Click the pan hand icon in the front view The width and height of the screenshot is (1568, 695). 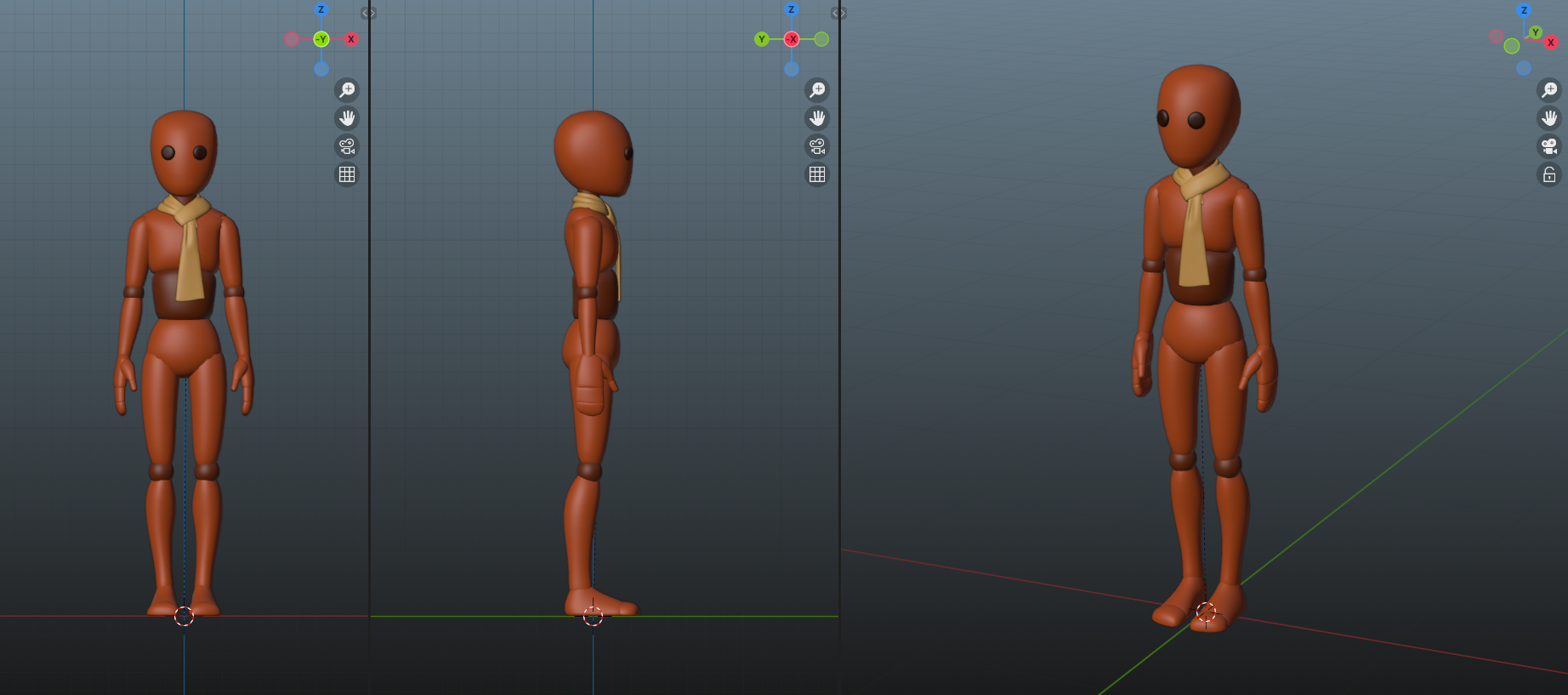347,118
